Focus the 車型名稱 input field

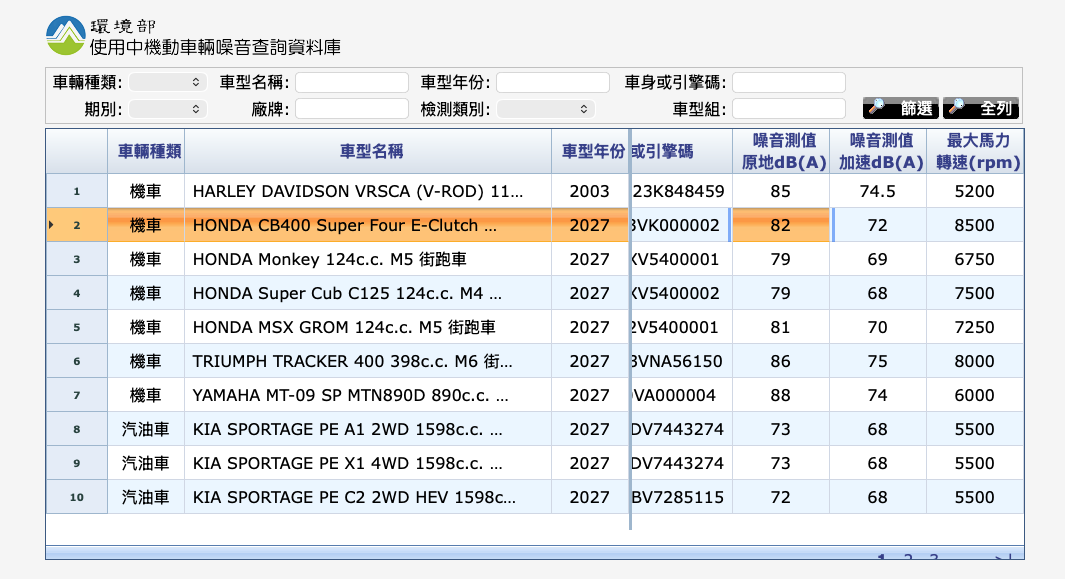point(352,82)
